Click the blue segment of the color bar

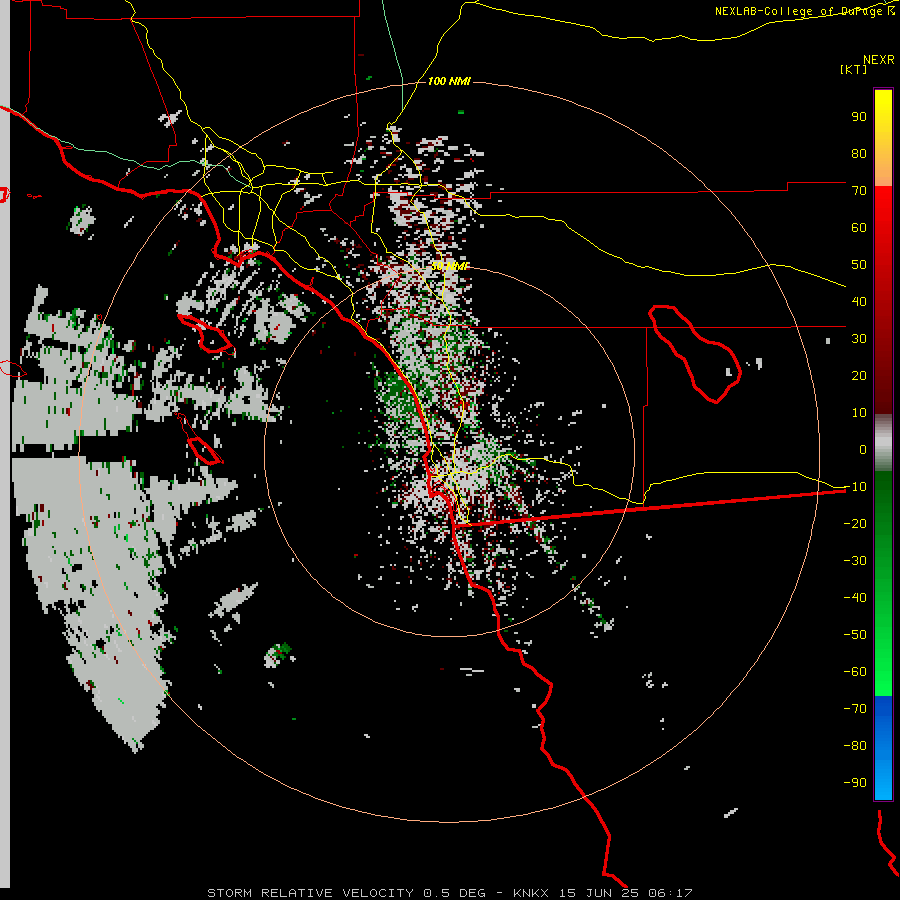[x=883, y=748]
